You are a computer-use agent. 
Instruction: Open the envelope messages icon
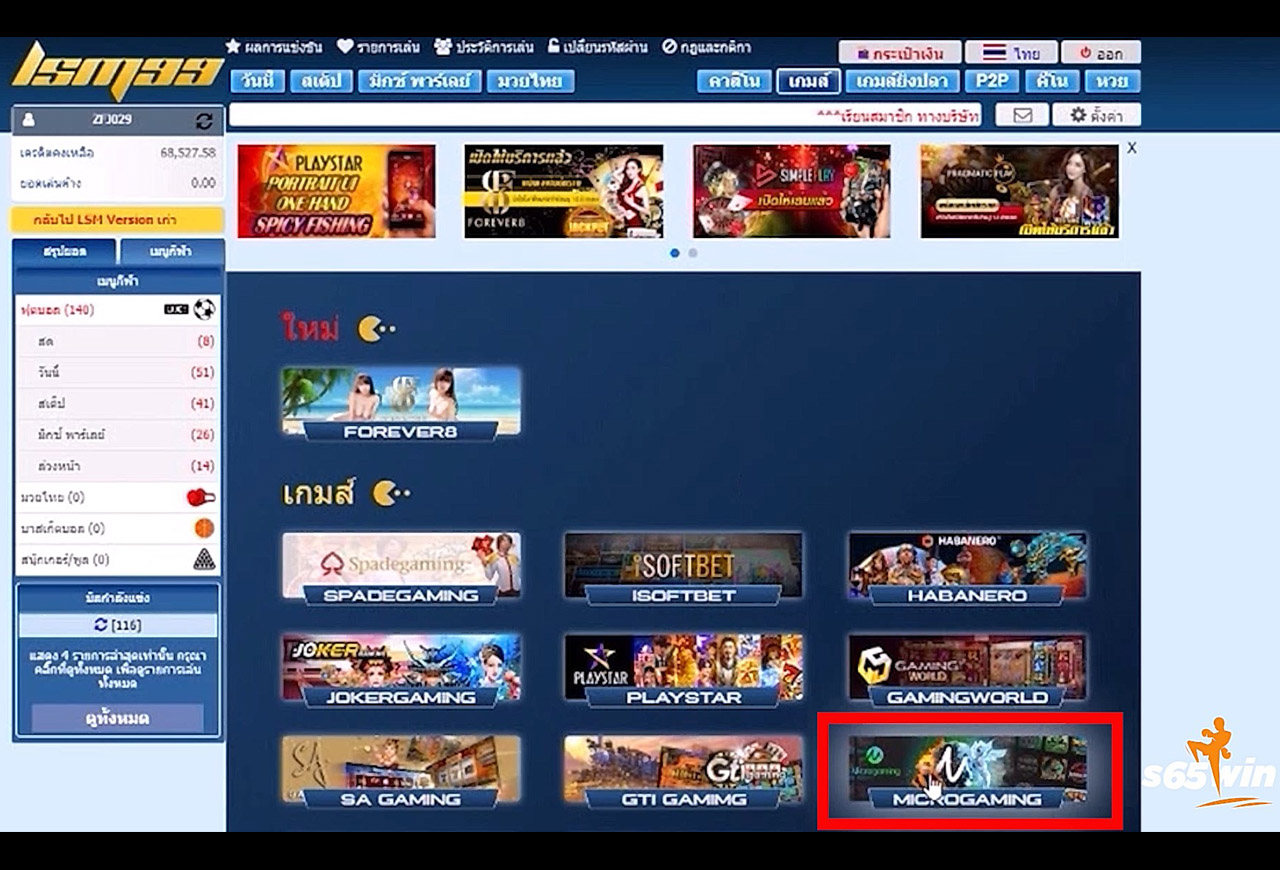(1022, 115)
